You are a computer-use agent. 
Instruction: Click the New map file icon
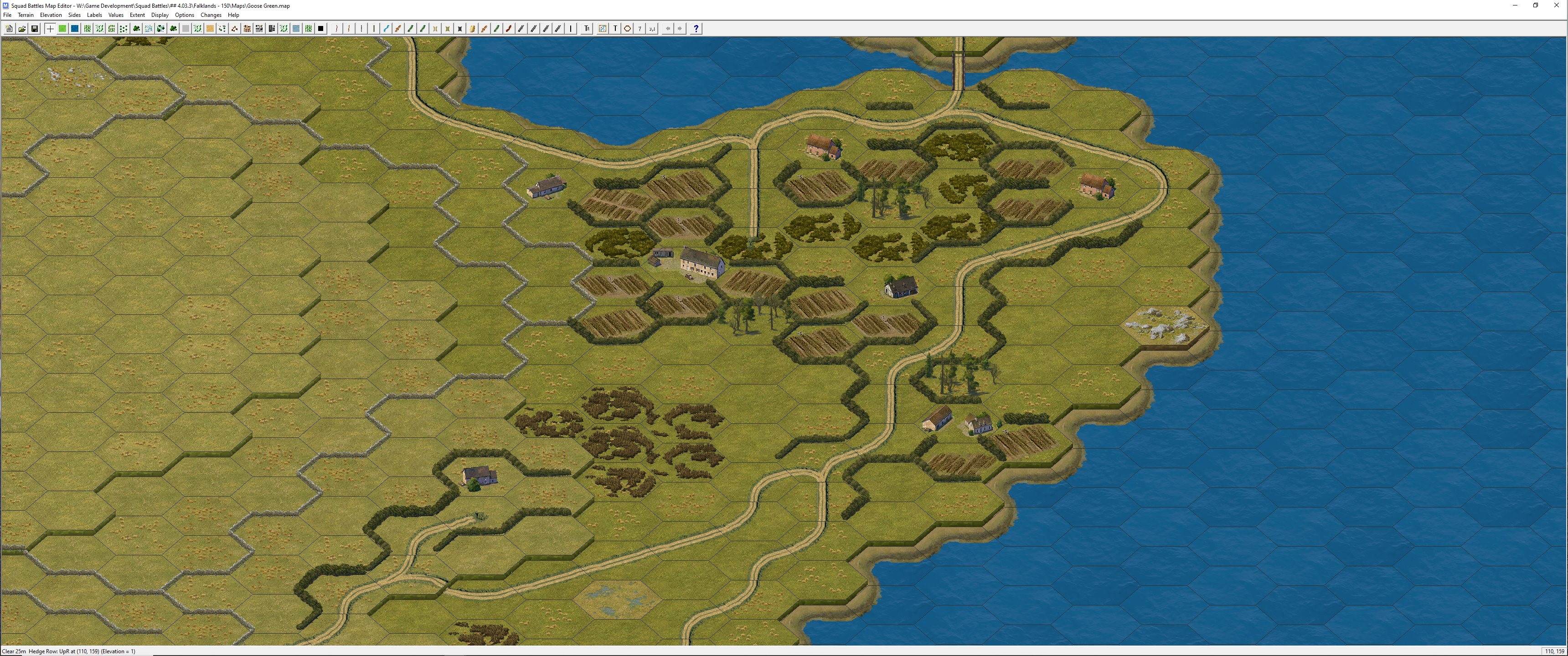point(9,29)
